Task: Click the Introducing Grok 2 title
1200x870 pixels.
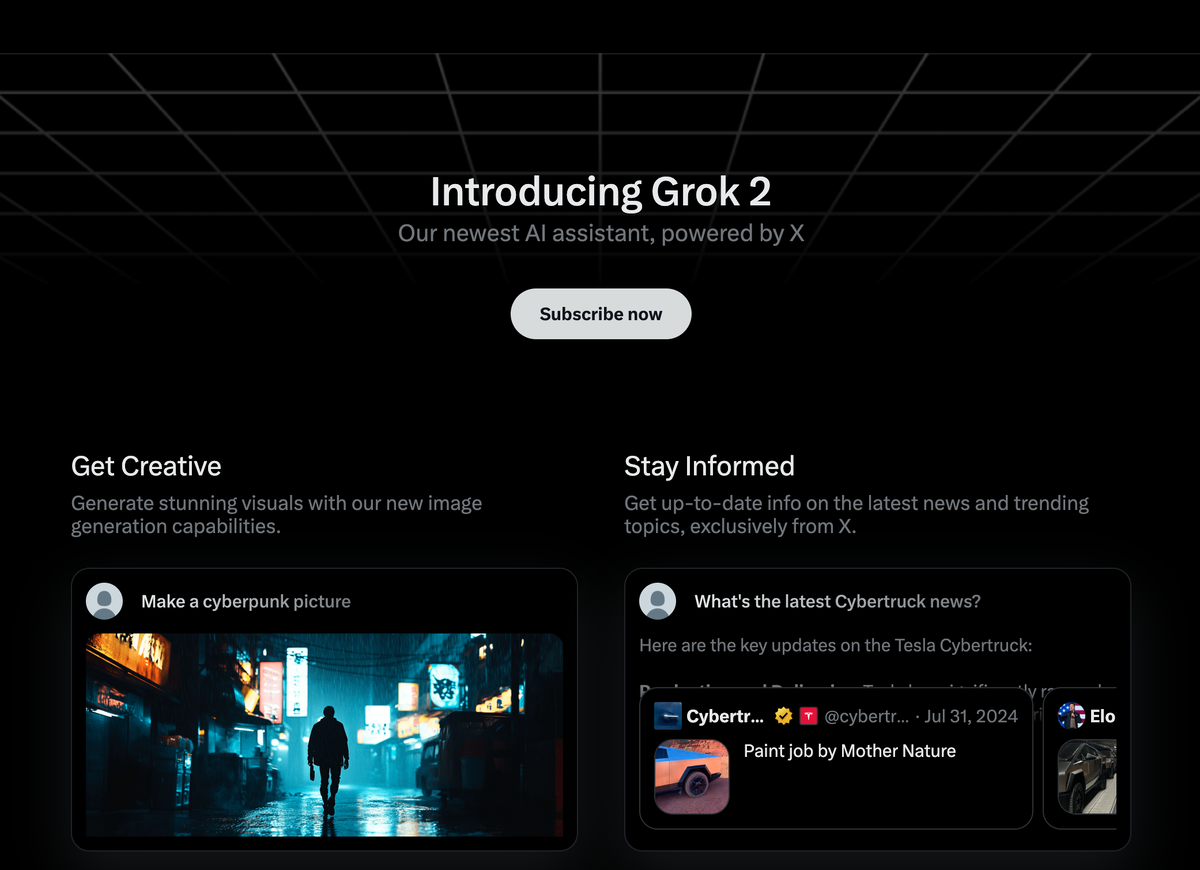Action: tap(601, 191)
